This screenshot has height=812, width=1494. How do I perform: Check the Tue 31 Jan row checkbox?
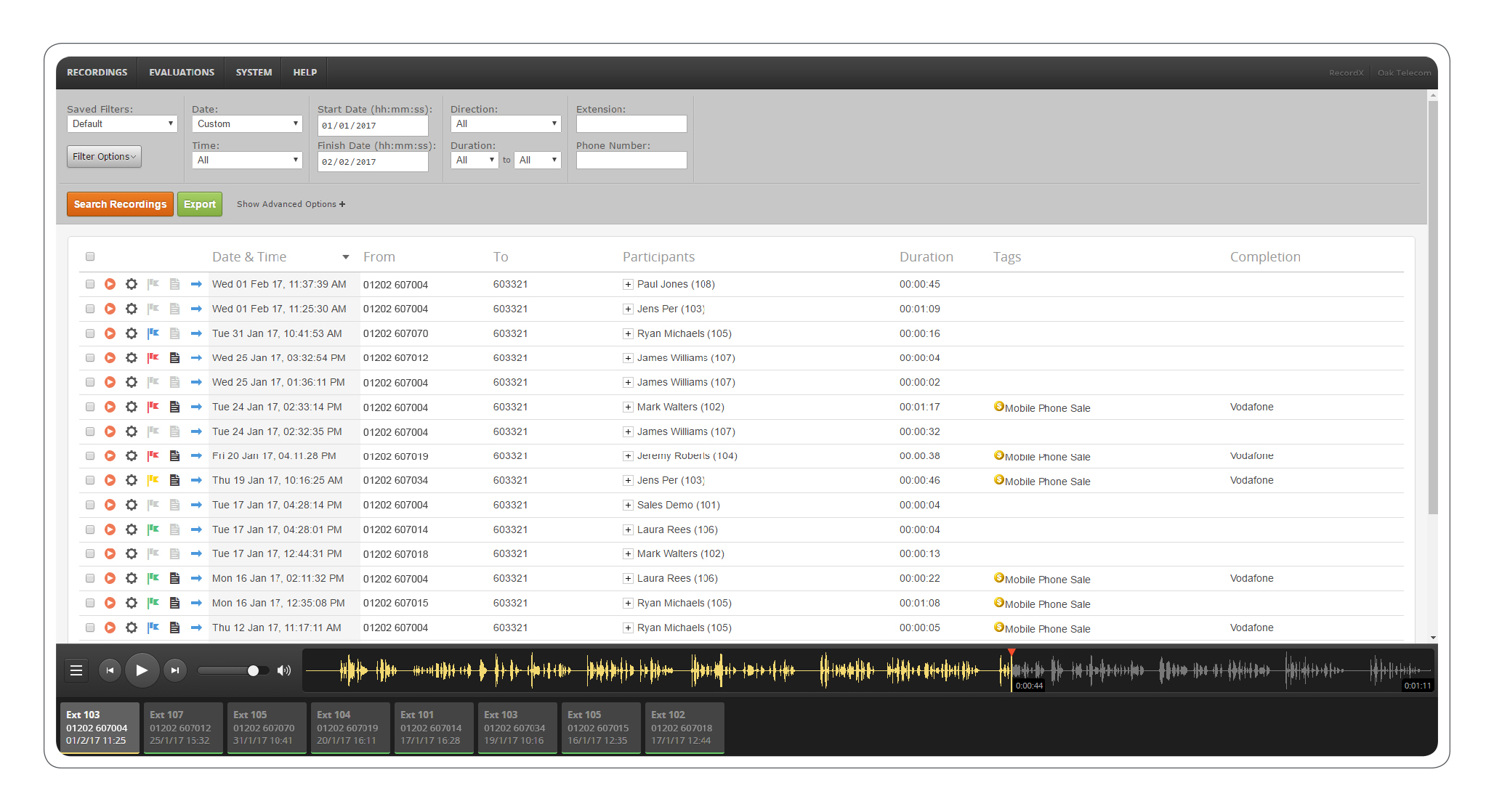pyautogui.click(x=90, y=333)
